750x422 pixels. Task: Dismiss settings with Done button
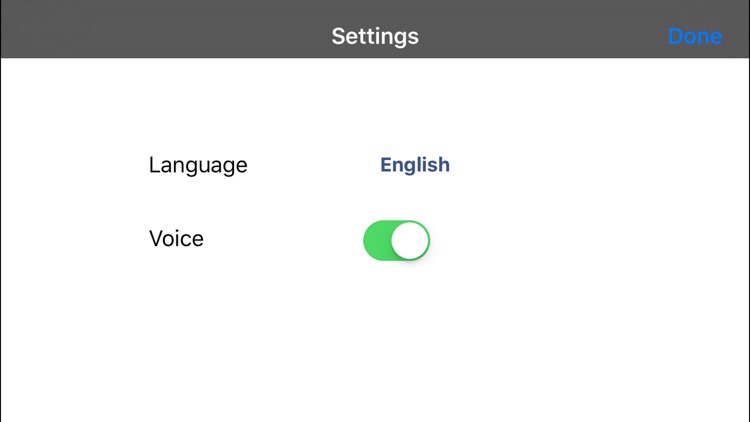click(x=695, y=36)
